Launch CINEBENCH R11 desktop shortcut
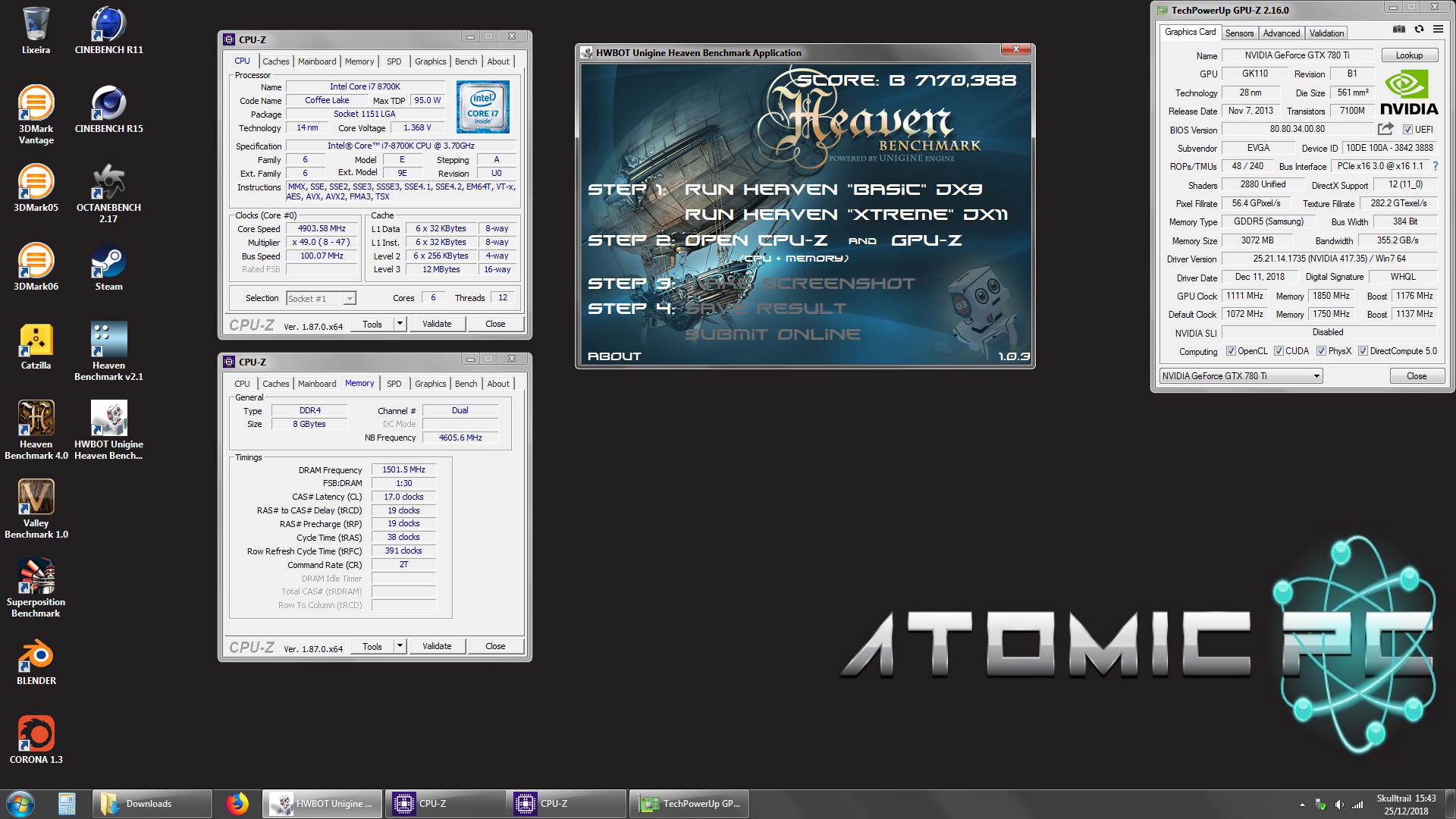The image size is (1456, 819). (108, 30)
